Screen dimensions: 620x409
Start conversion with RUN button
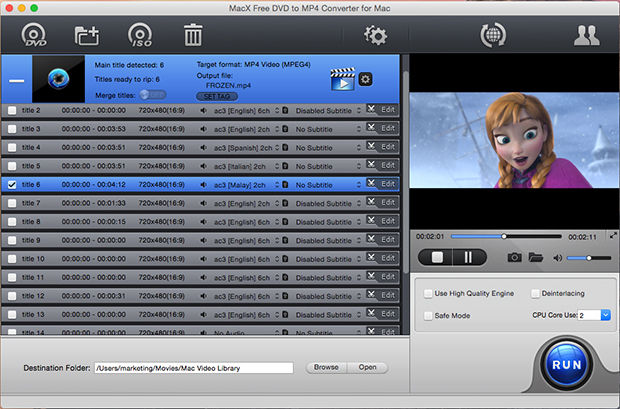(x=566, y=365)
